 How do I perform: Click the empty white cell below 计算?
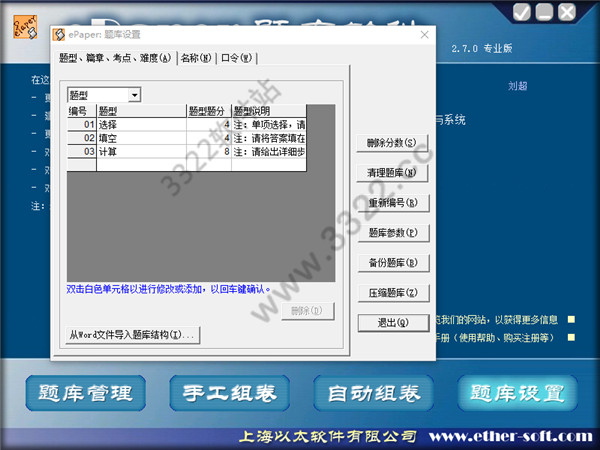click(x=141, y=165)
